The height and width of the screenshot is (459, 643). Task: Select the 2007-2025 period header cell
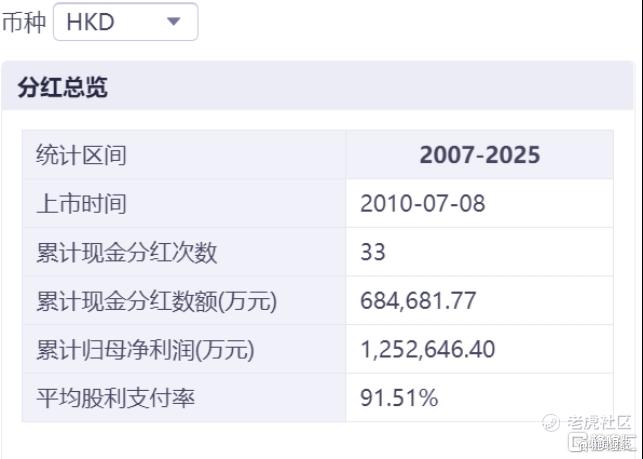(x=479, y=155)
